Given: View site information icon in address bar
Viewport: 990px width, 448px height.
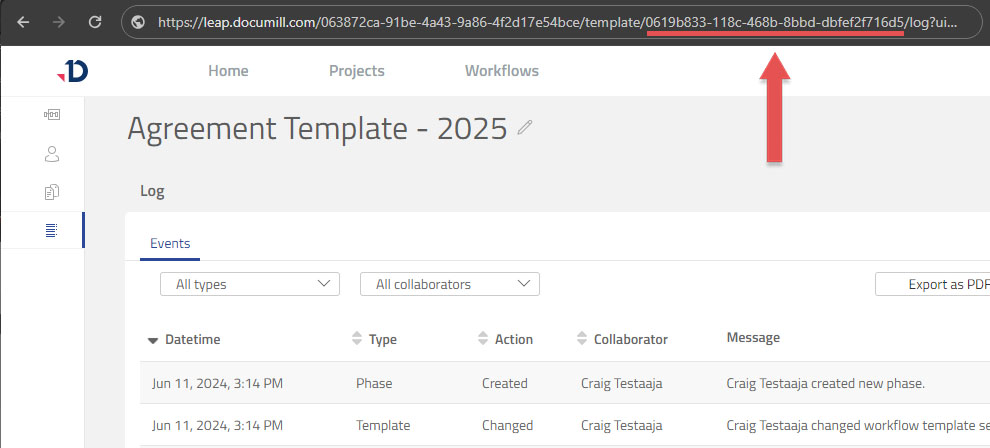Looking at the screenshot, I should coord(139,21).
